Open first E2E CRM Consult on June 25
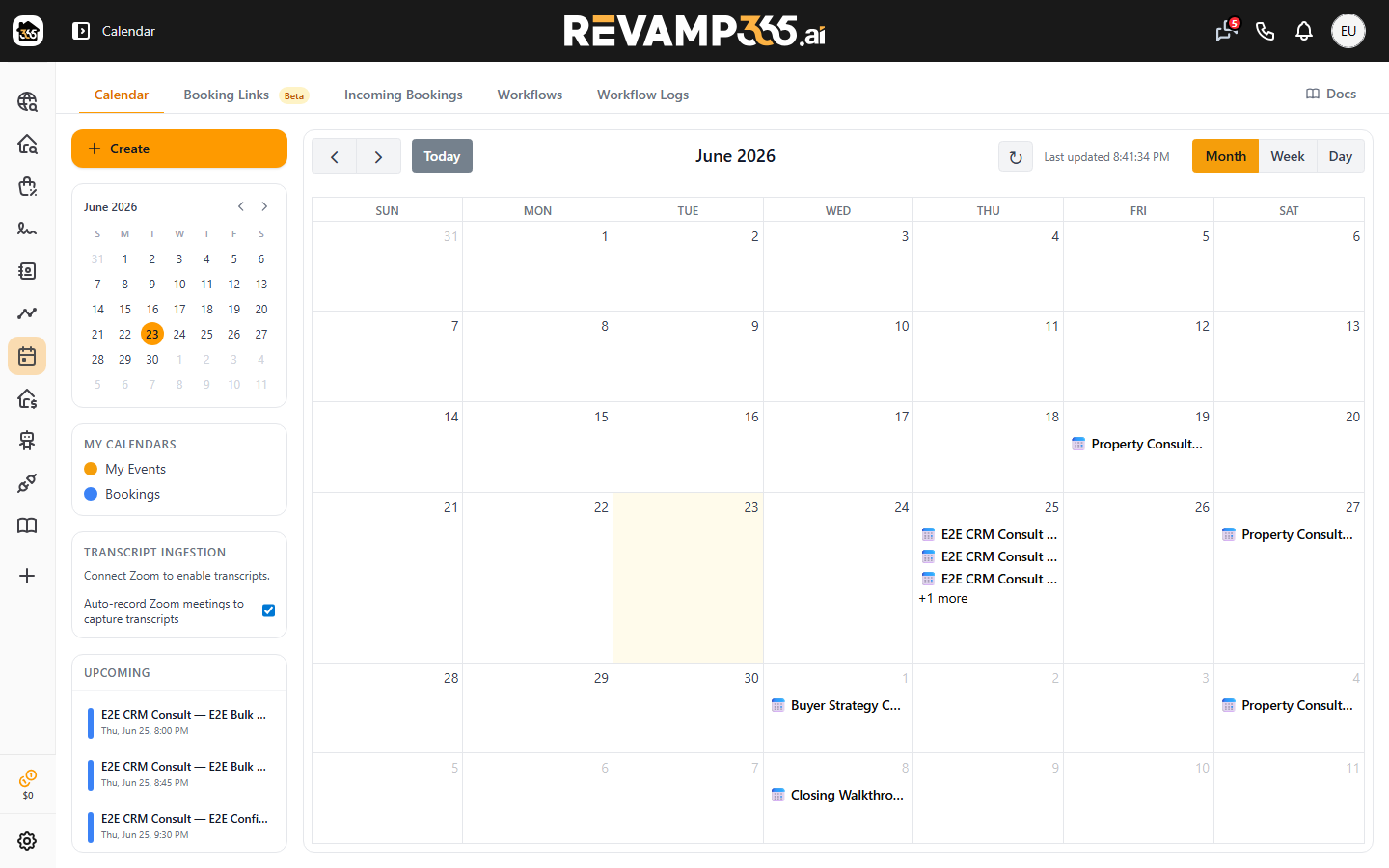 click(x=989, y=534)
